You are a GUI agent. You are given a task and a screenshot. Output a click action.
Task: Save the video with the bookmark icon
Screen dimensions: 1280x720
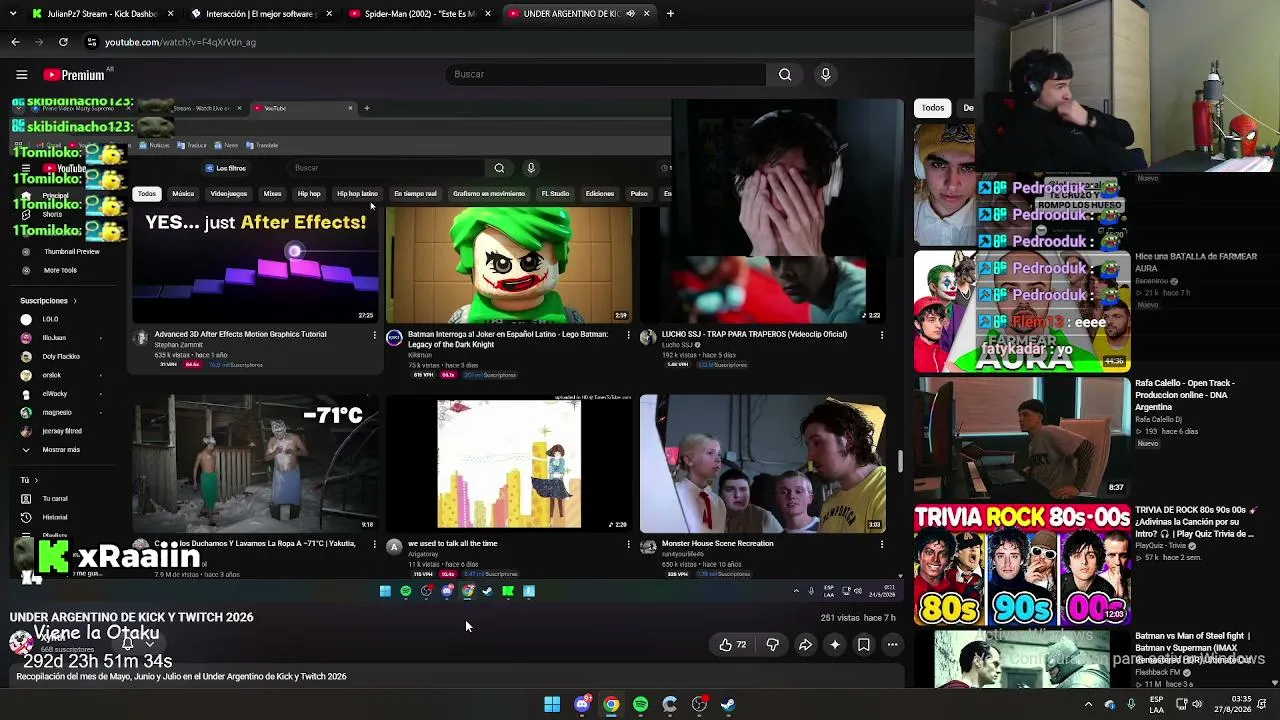coord(863,645)
